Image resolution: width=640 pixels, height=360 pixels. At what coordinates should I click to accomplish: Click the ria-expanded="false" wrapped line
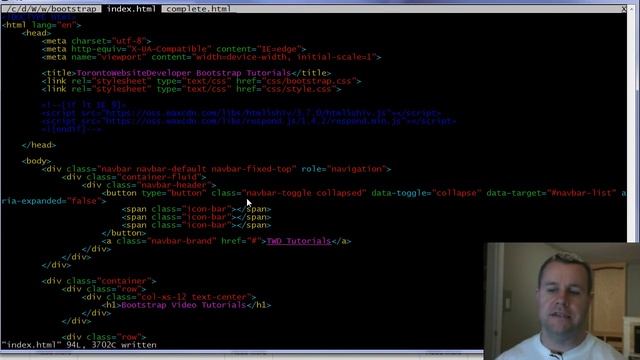(54, 201)
